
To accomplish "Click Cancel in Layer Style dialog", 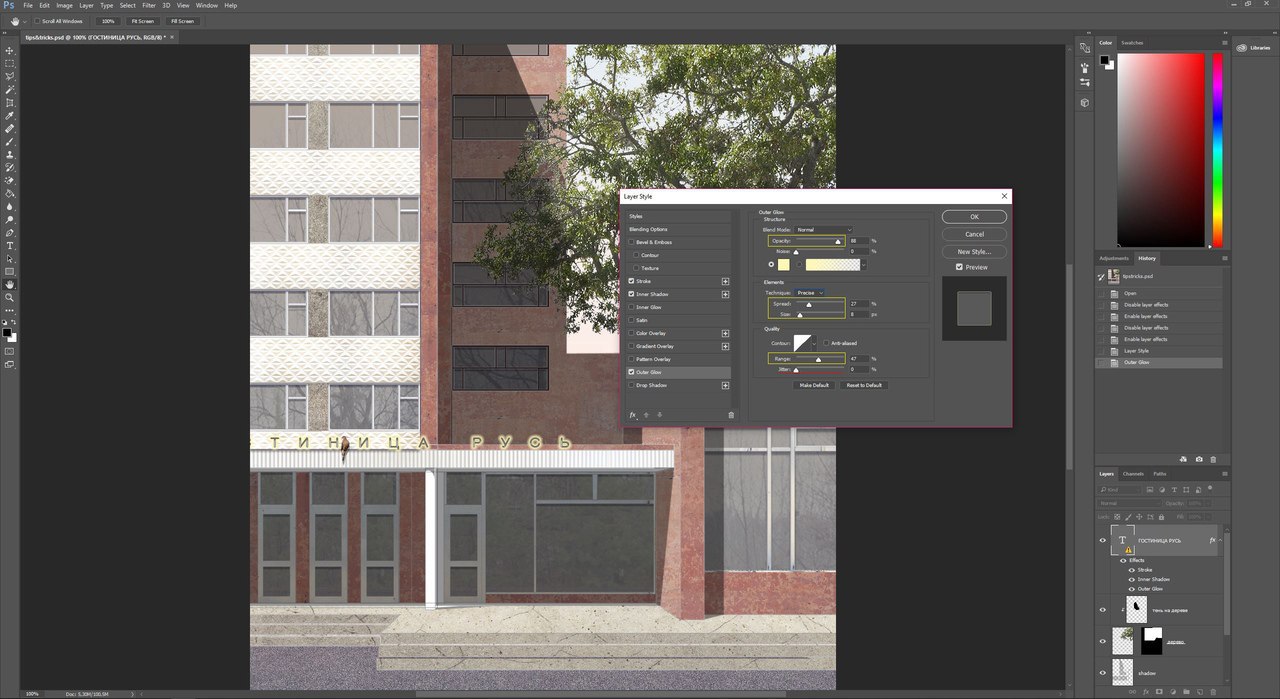I will coord(974,234).
